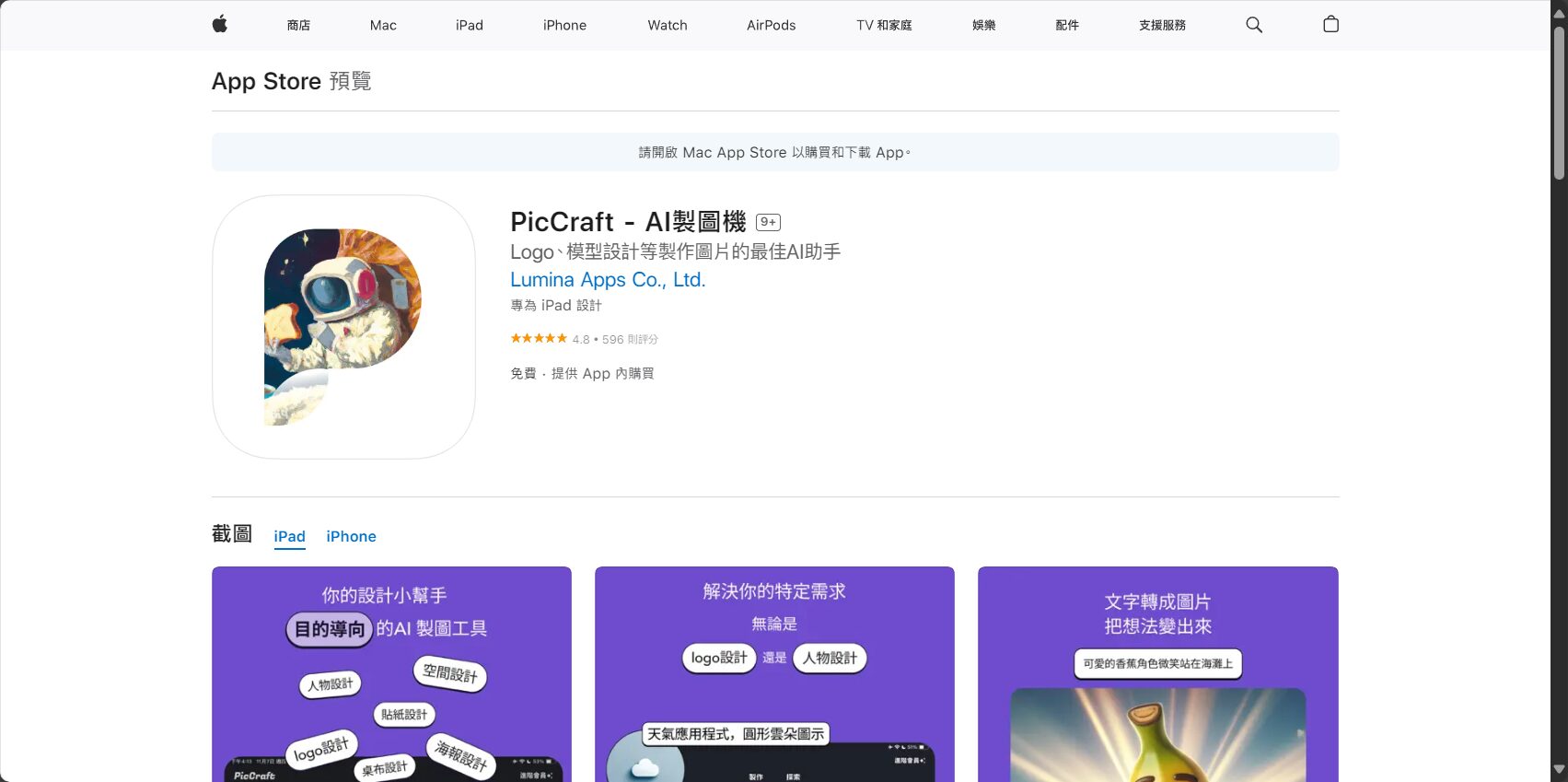Click the PicCraft - AI製圖機 title
Screen dimensions: 1568x782
pos(628,222)
